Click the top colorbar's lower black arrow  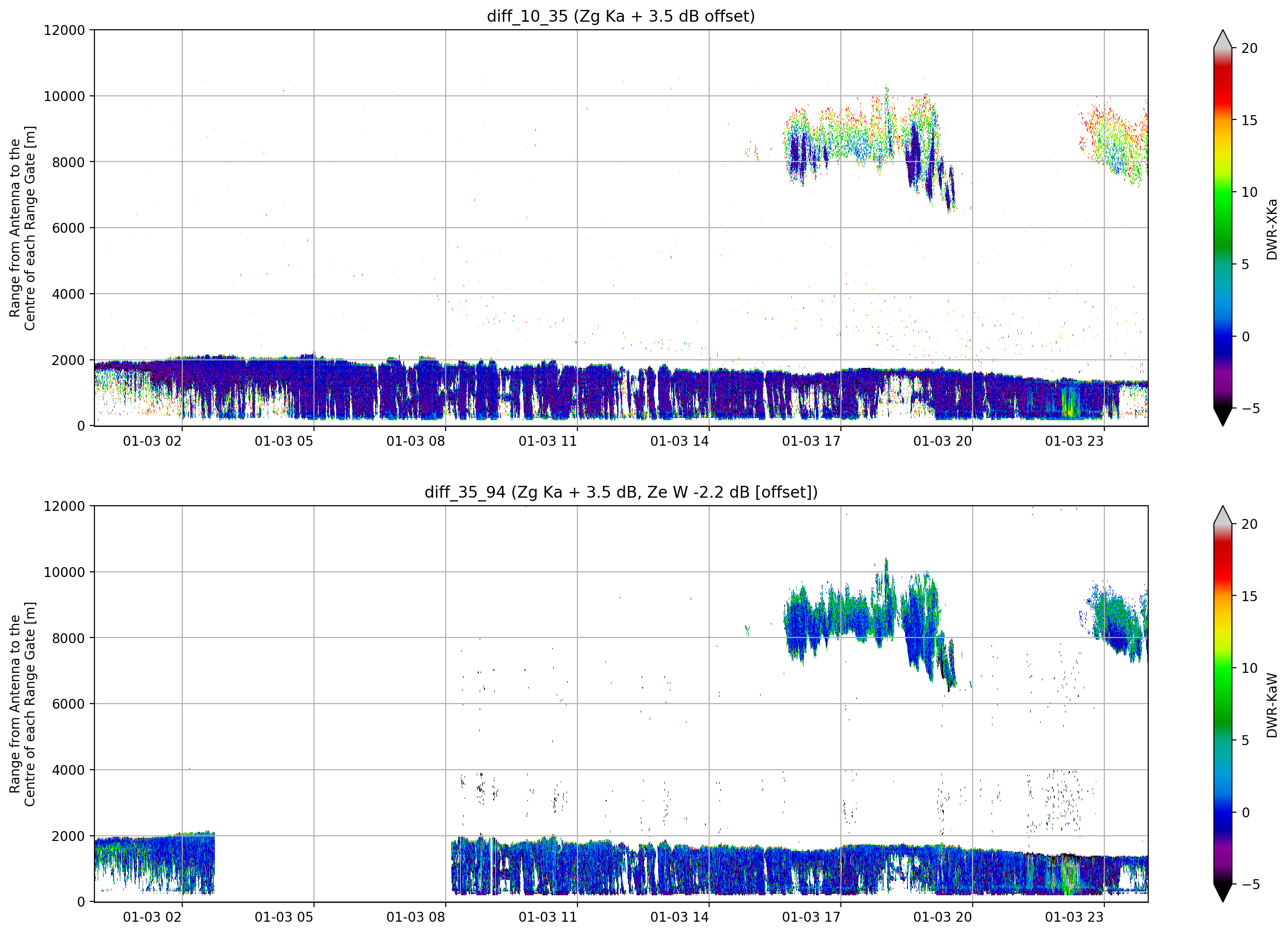point(1223,417)
